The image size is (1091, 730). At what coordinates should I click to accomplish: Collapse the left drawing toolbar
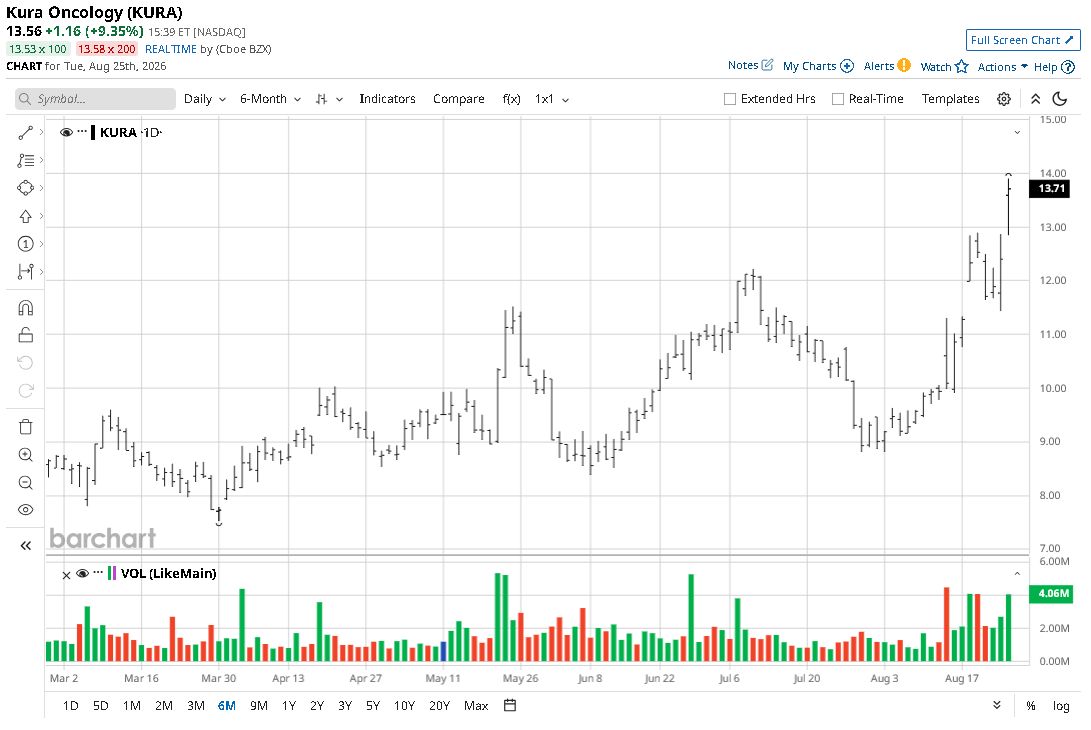coord(26,546)
